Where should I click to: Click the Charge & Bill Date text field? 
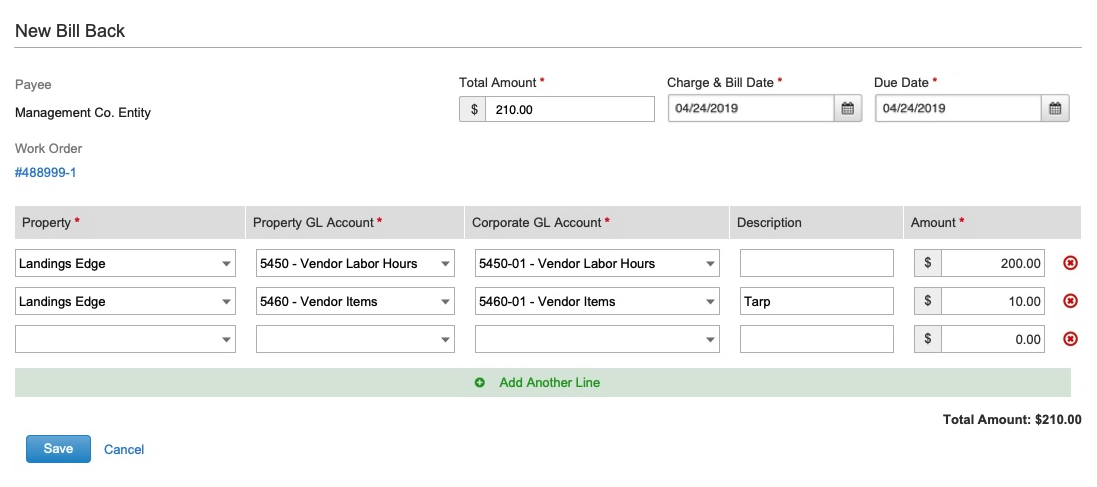pos(751,109)
